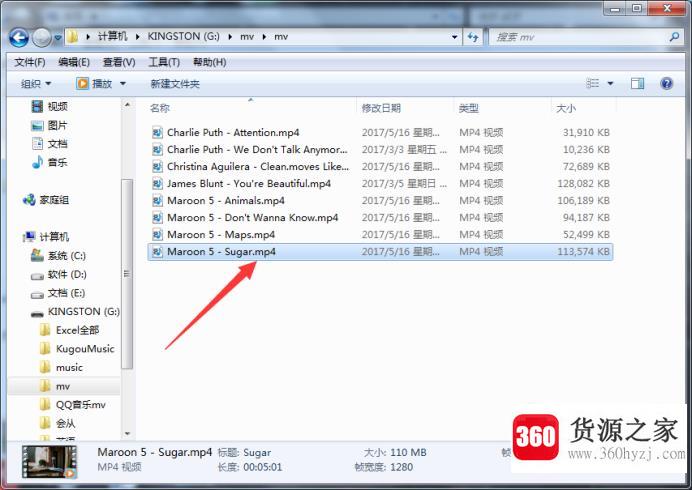Image resolution: width=692 pixels, height=490 pixels.
Task: Open the 查看(V) menu
Action: coord(119,62)
